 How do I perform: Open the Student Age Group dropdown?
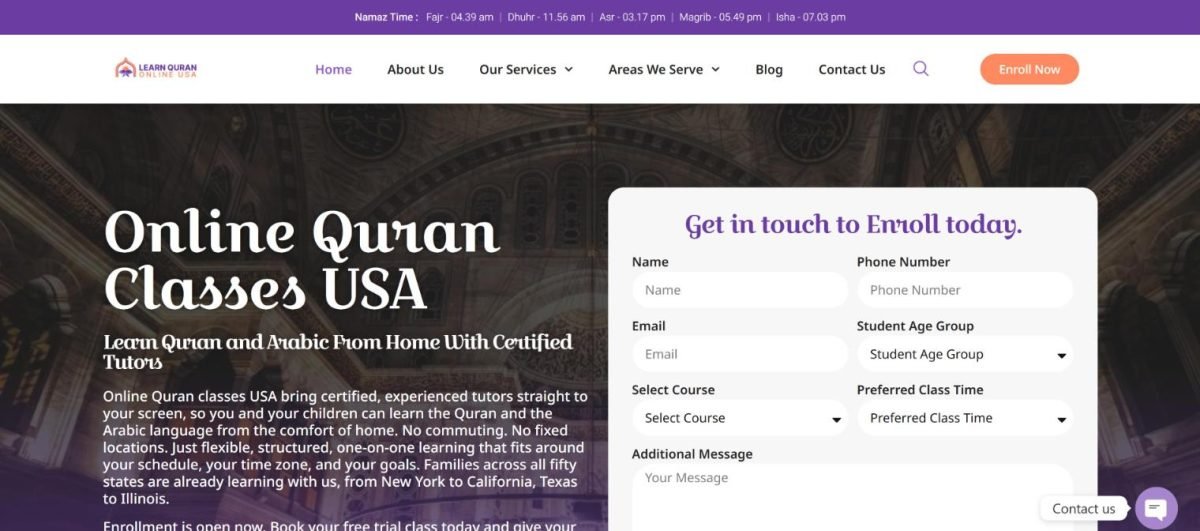click(x=965, y=354)
